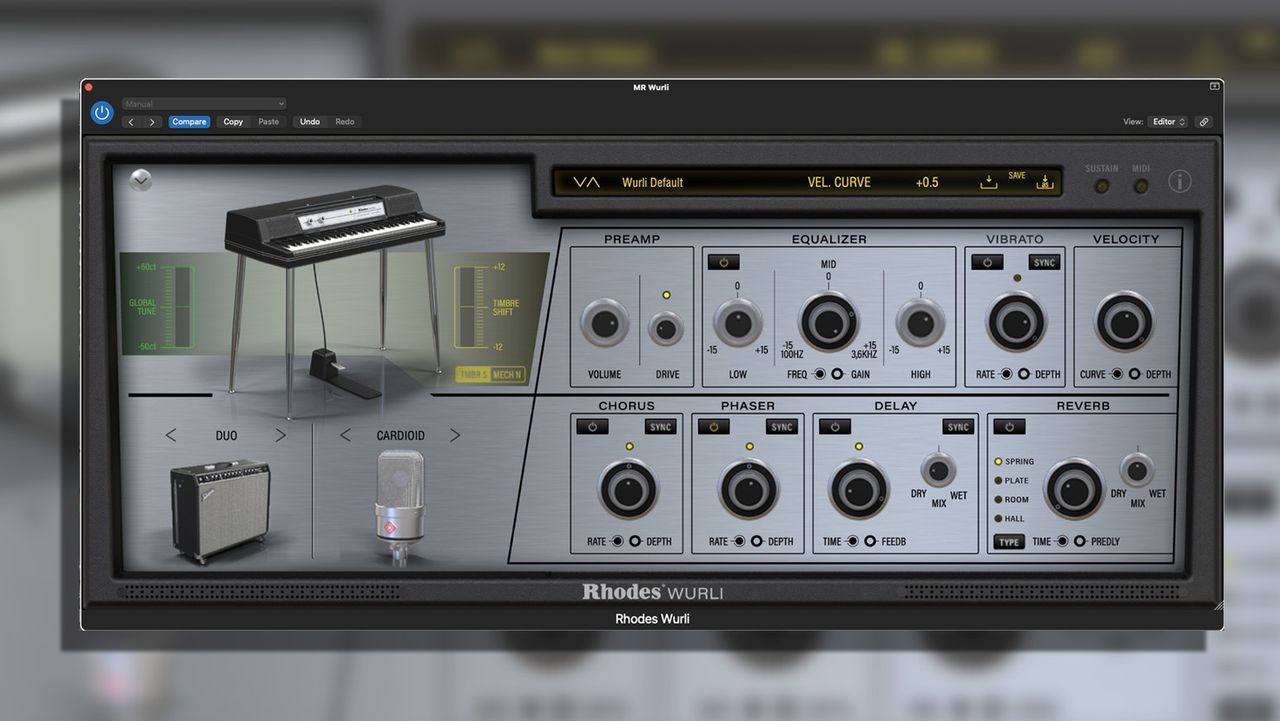Toggle the Equalizer power button
Screen dimensions: 1280x721
pos(723,262)
